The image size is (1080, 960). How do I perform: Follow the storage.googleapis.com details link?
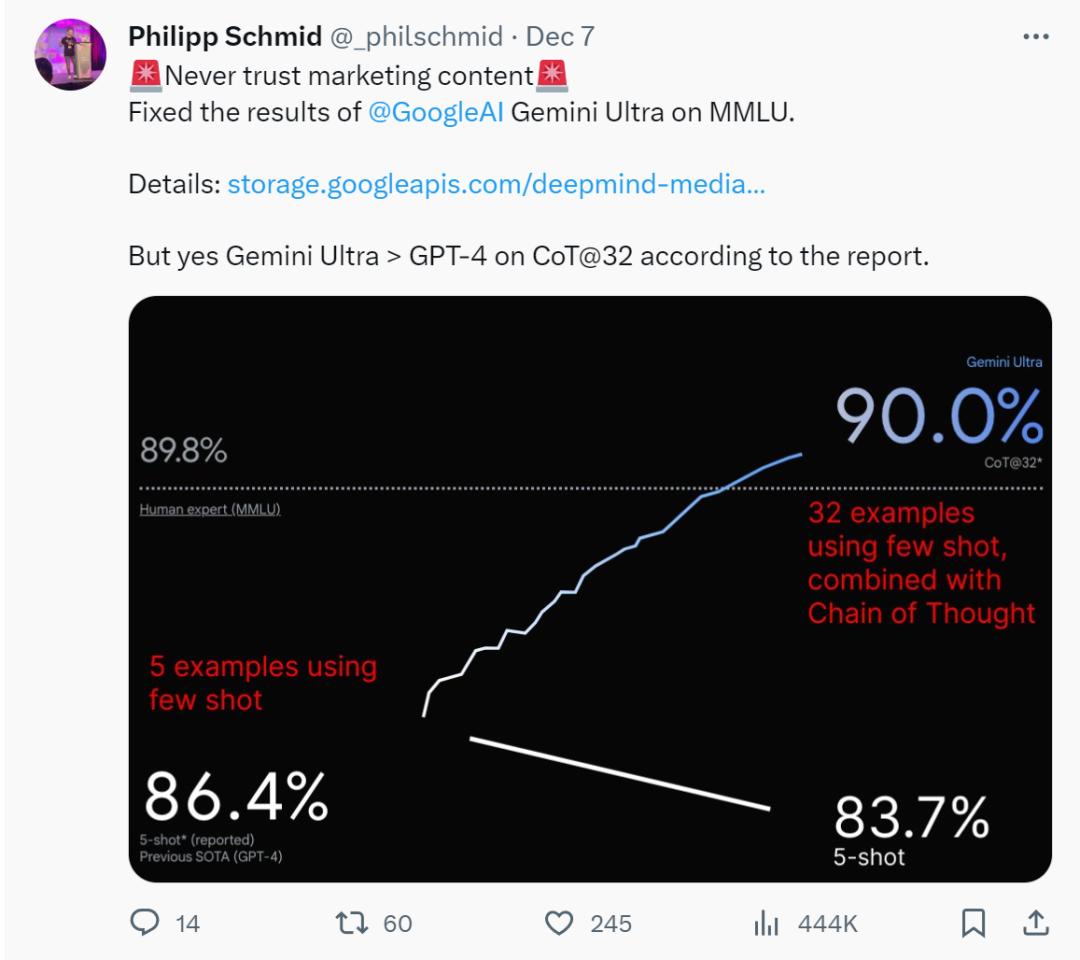point(496,184)
